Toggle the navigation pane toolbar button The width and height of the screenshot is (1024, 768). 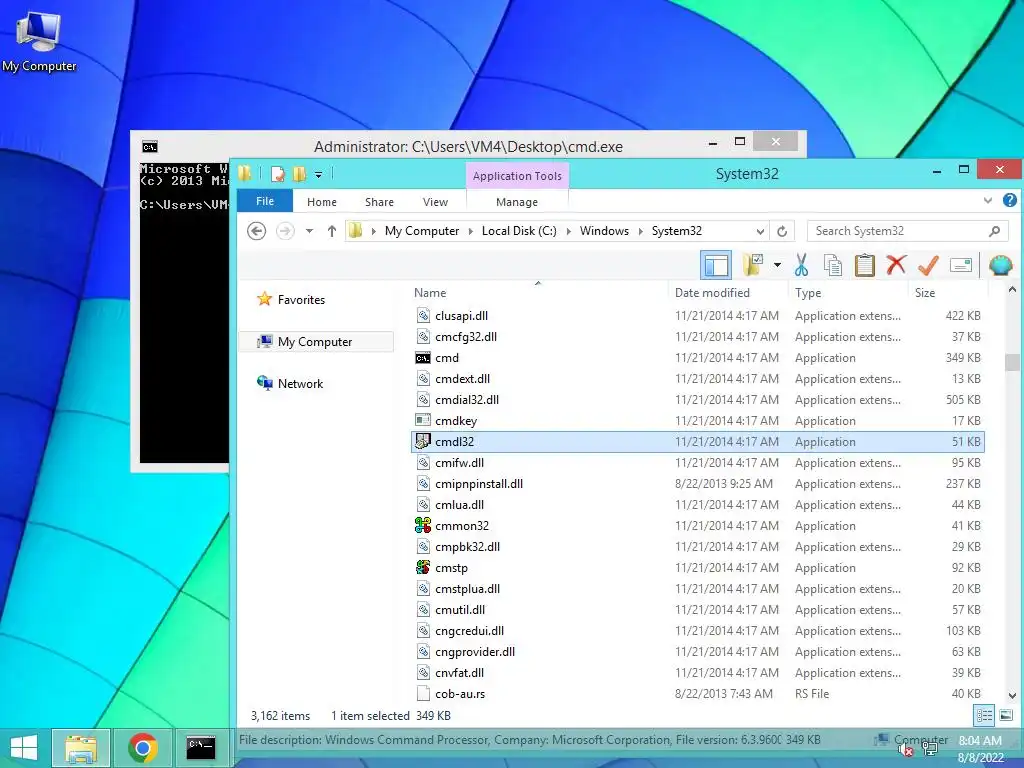point(716,265)
